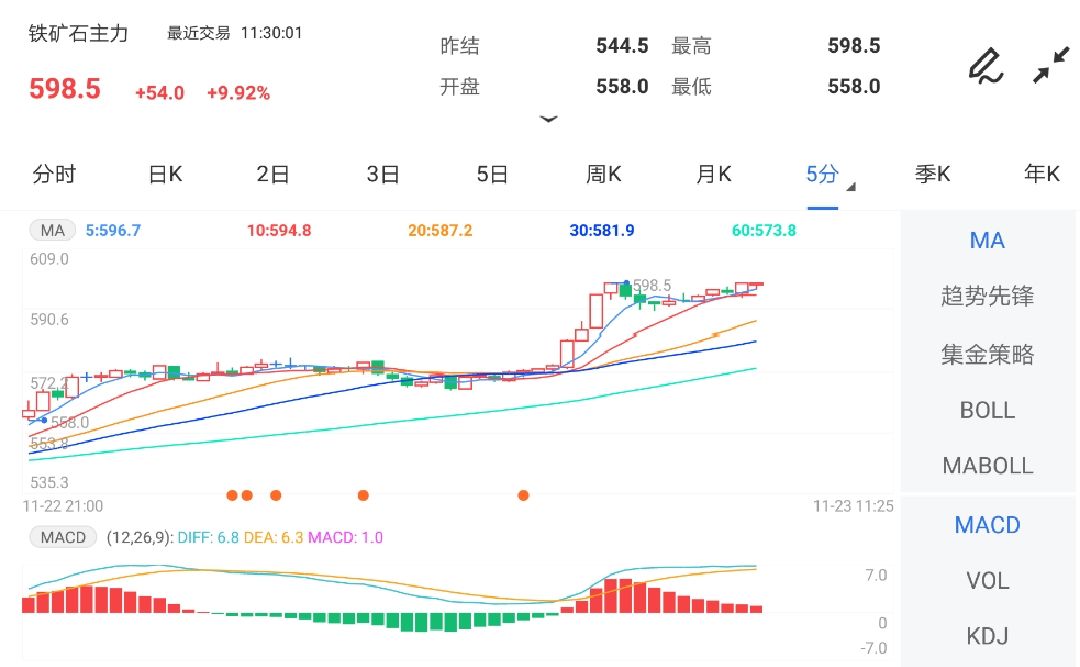Open the KDJ indicator view

click(x=986, y=635)
